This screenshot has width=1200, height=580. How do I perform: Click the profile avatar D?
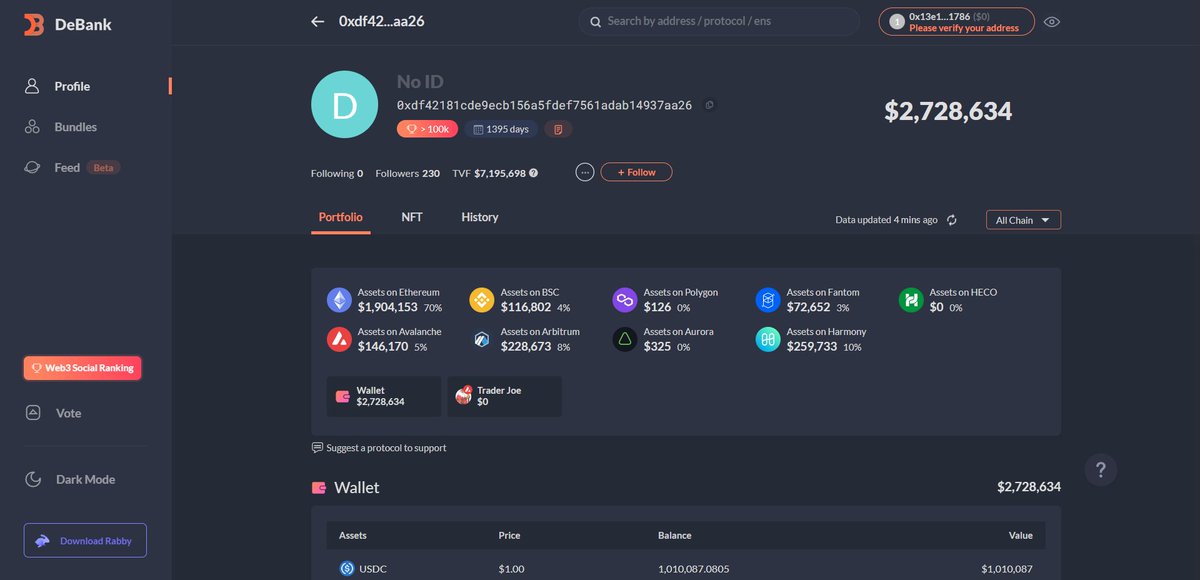pyautogui.click(x=345, y=105)
